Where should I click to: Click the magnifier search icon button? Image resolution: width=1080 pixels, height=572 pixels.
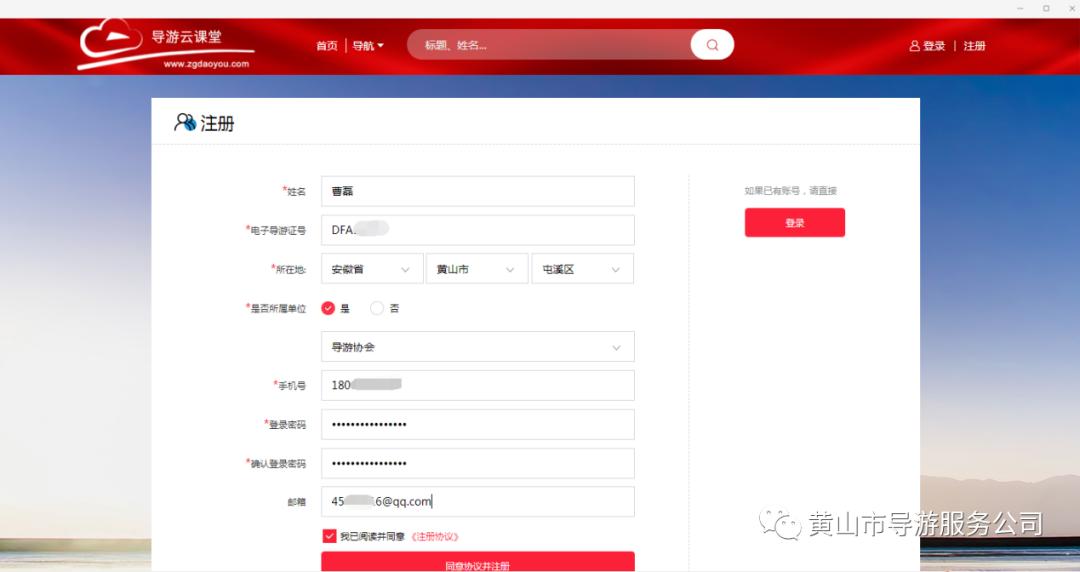click(x=712, y=45)
